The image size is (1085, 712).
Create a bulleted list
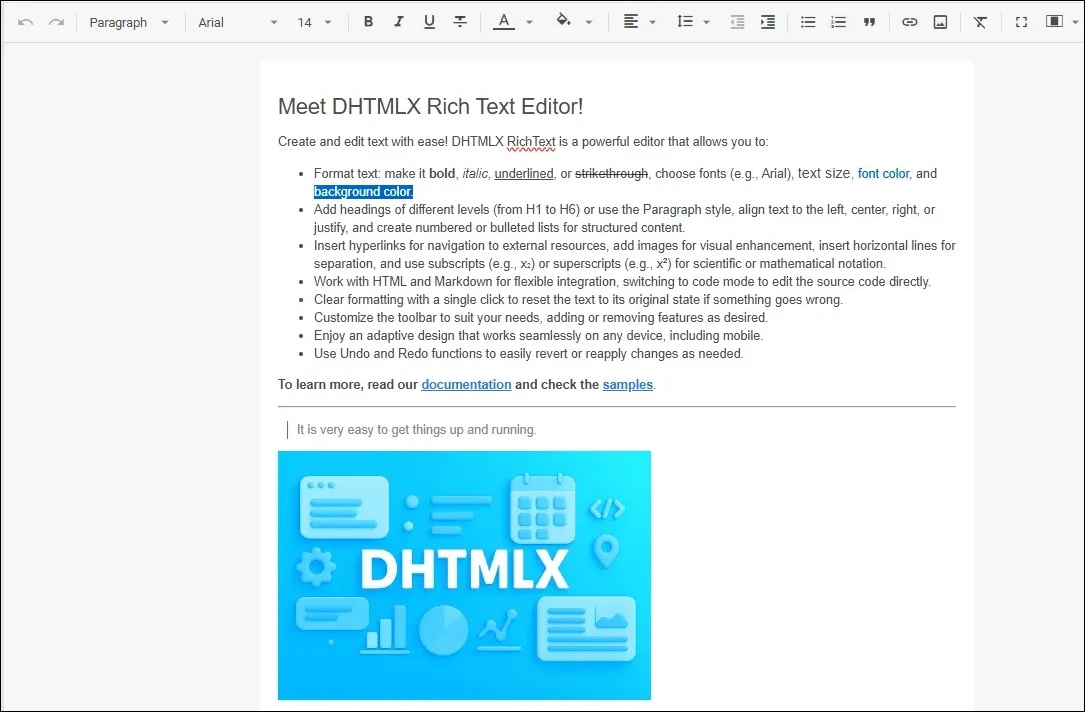[x=808, y=22]
